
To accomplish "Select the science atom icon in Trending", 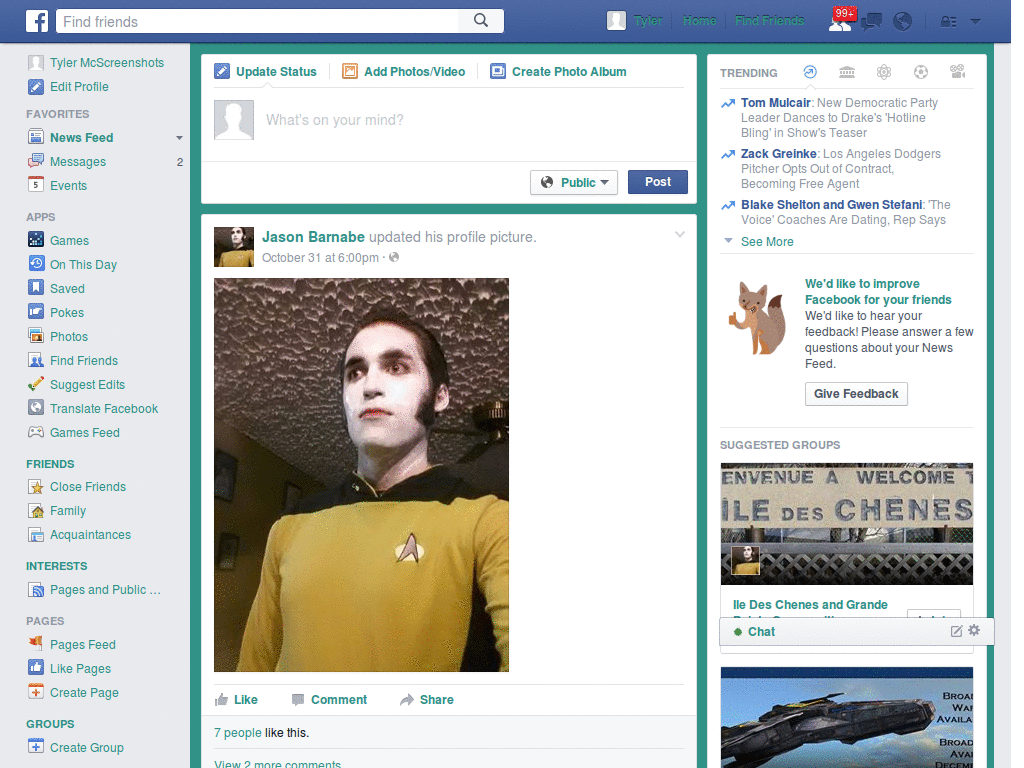I will [884, 72].
